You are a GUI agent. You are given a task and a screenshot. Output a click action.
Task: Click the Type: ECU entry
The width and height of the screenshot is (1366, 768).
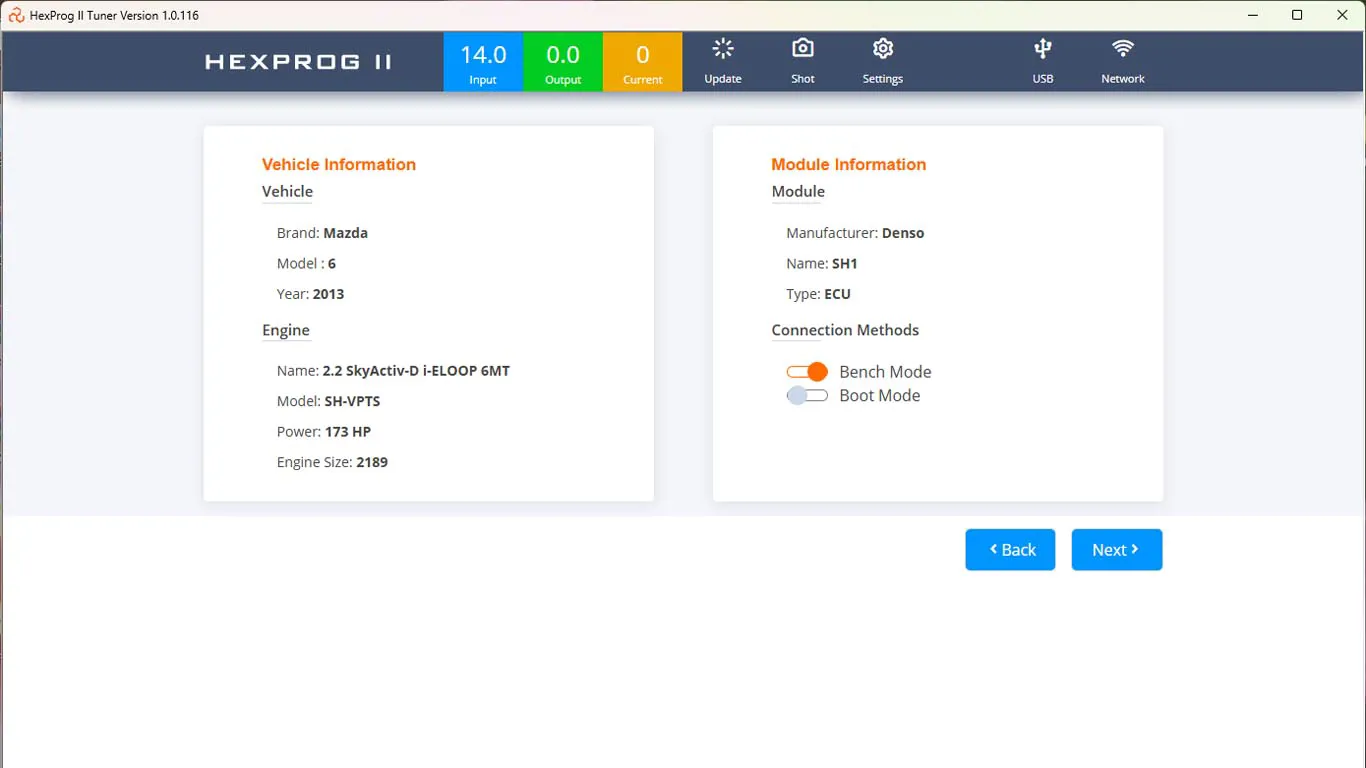point(818,294)
